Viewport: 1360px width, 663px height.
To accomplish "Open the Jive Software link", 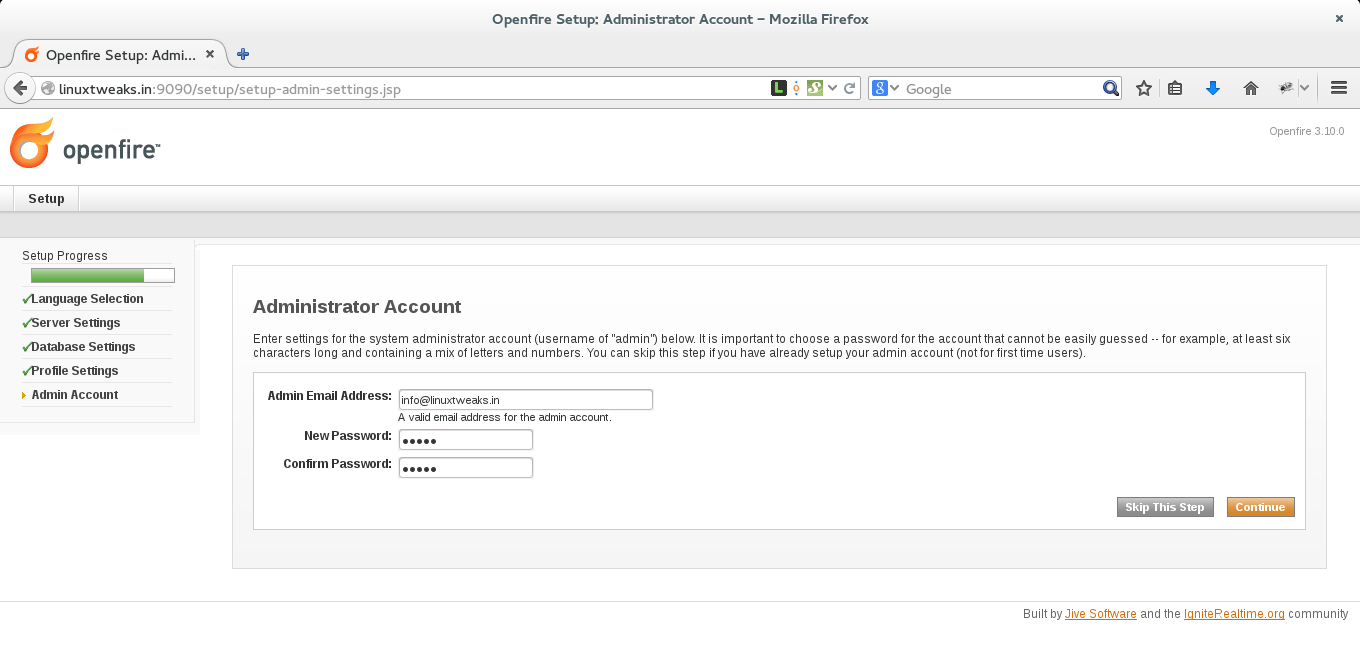I will tap(1101, 614).
